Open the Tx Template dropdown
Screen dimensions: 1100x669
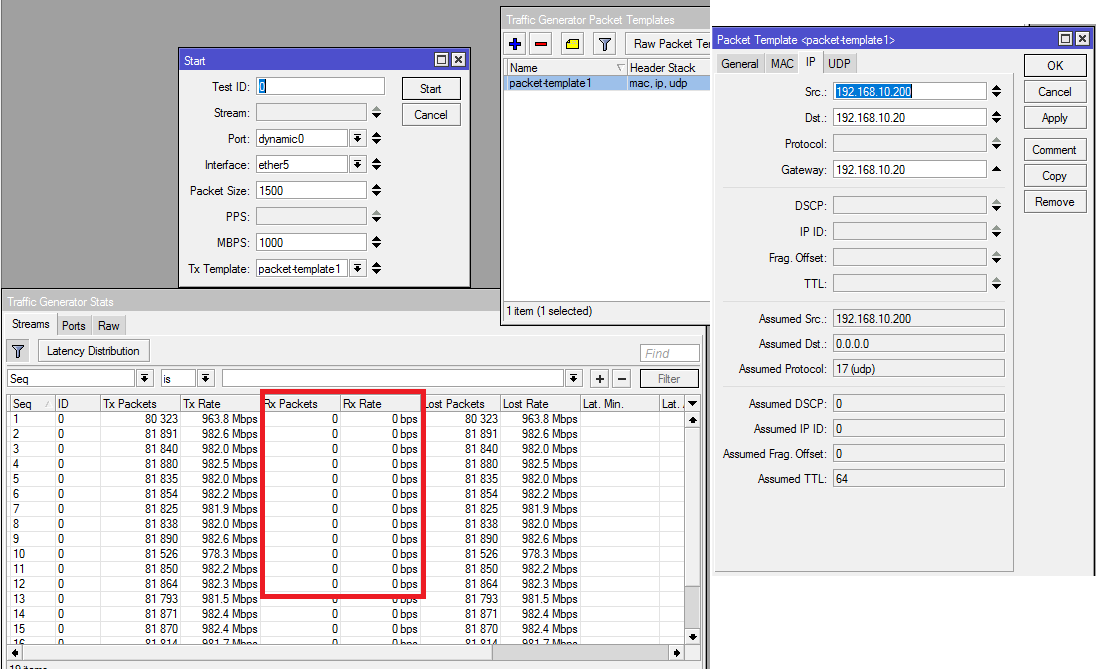click(x=357, y=268)
